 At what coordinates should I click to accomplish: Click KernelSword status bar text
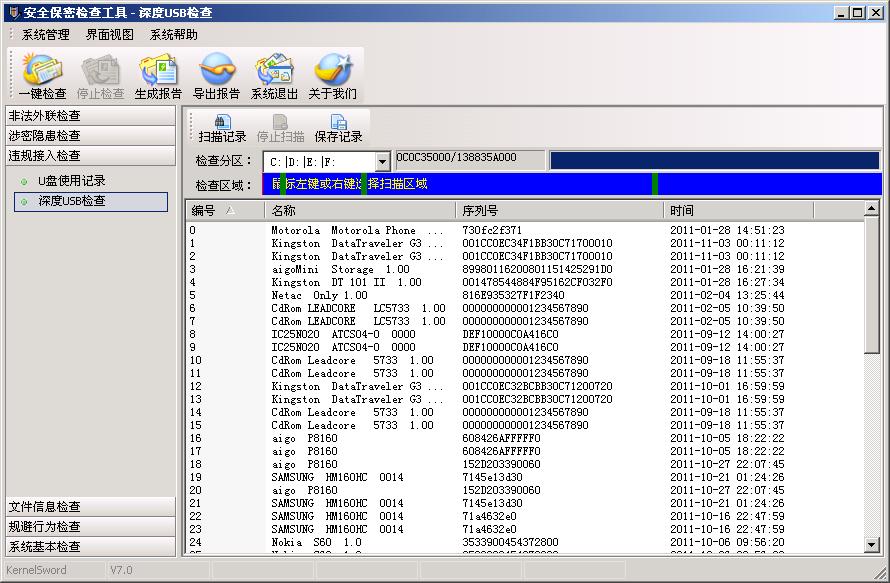pyautogui.click(x=36, y=570)
